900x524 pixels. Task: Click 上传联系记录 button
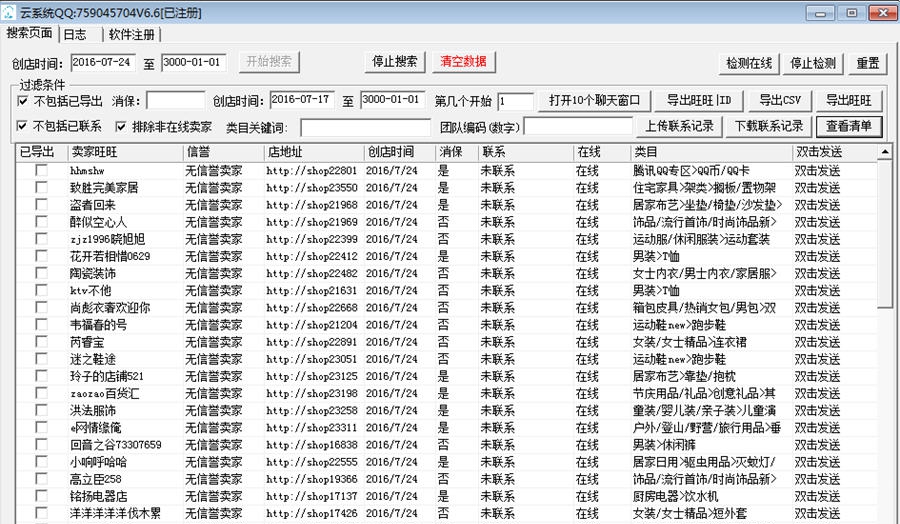coord(679,126)
